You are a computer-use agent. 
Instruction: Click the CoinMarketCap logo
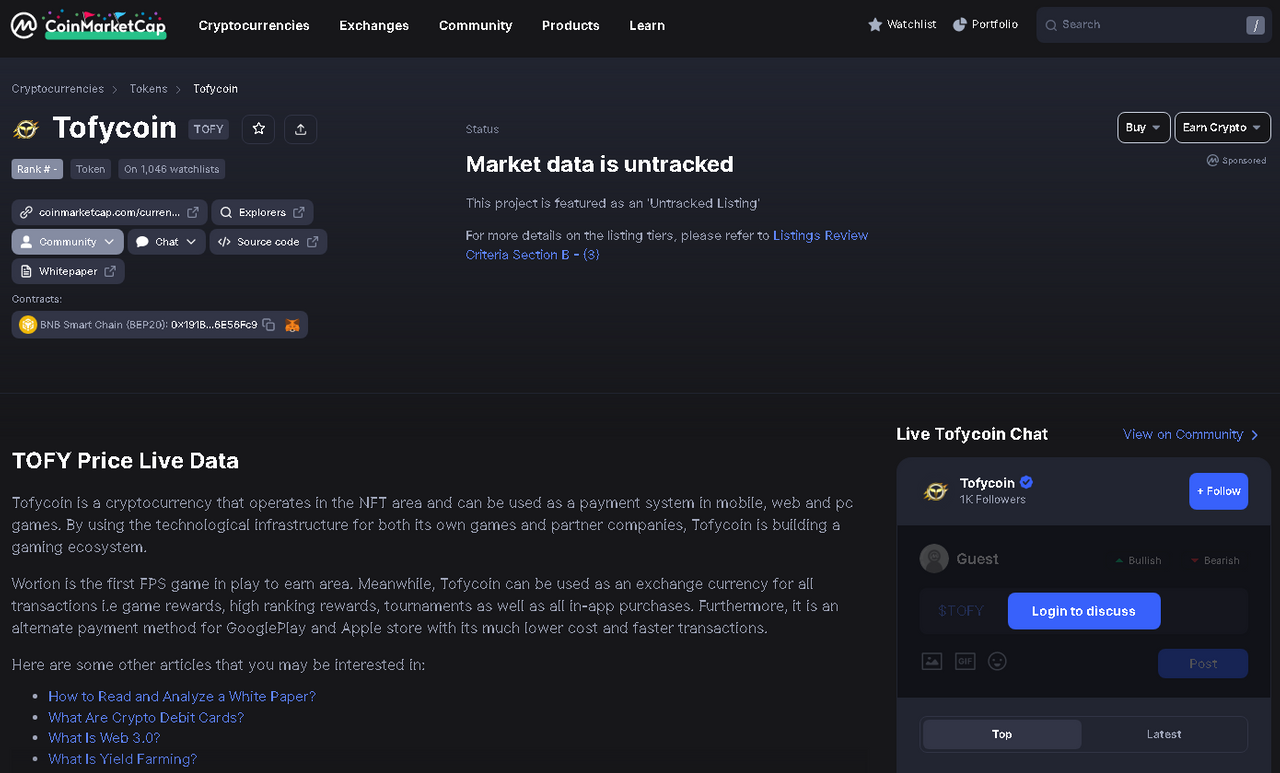(x=88, y=25)
